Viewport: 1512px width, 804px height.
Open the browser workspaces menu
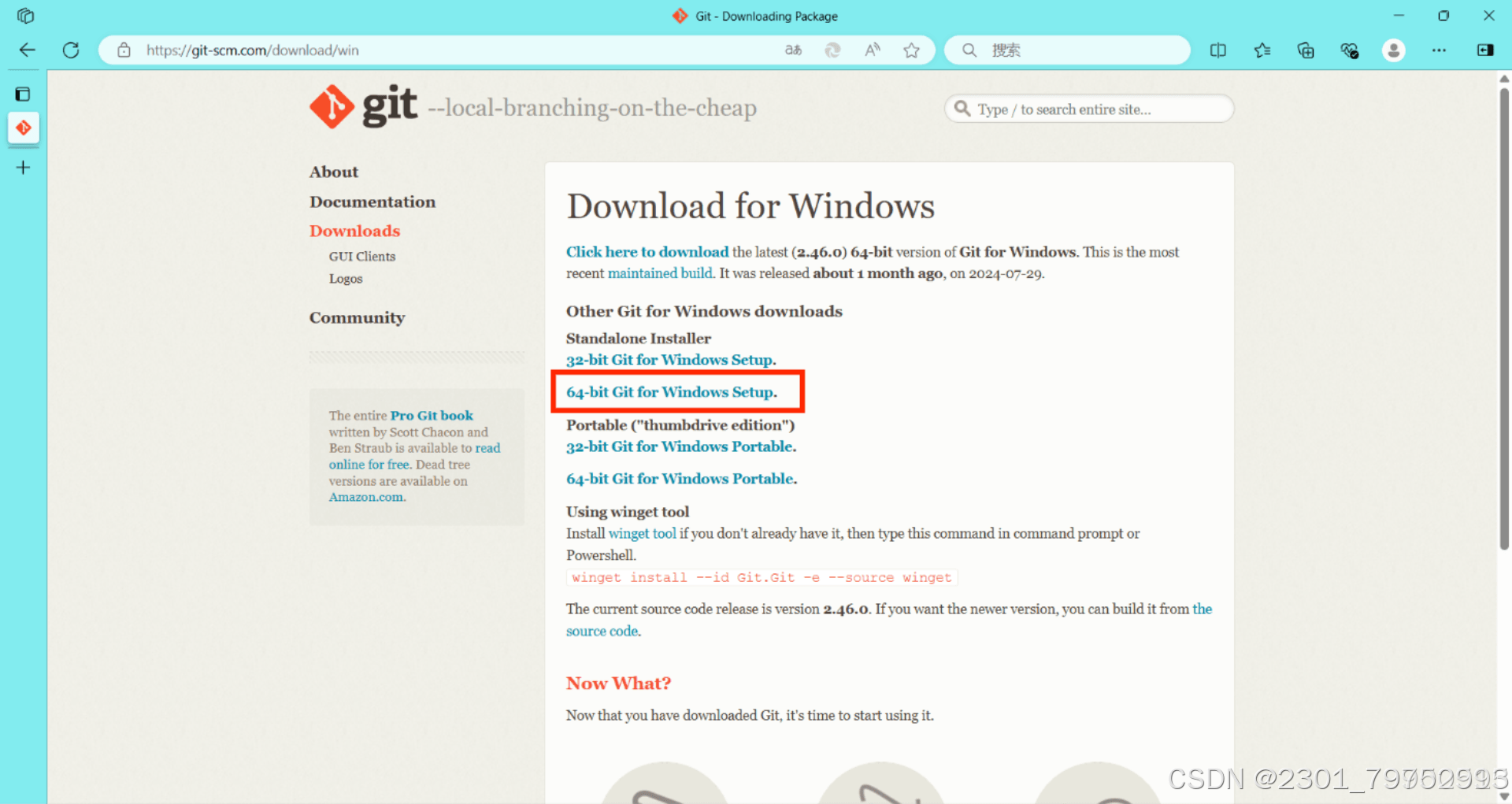pos(24,15)
